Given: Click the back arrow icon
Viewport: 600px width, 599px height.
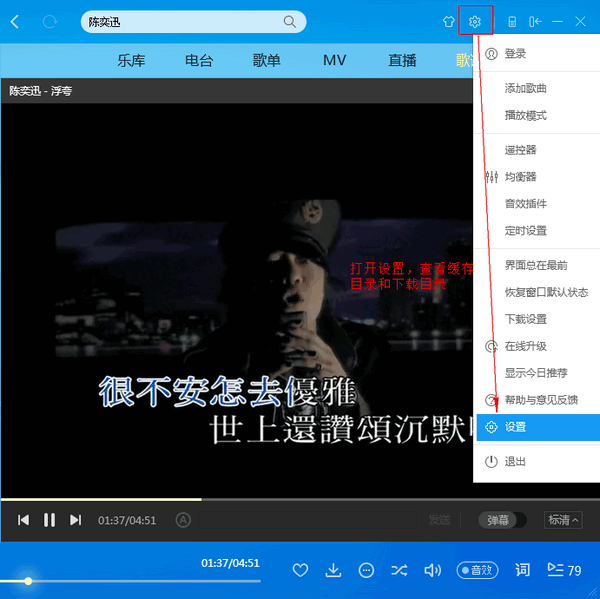Looking at the screenshot, I should tap(15, 22).
